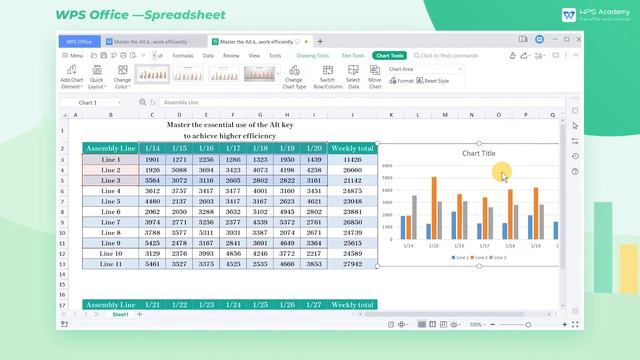Add a new document tab
The image size is (640, 360).
point(320,41)
